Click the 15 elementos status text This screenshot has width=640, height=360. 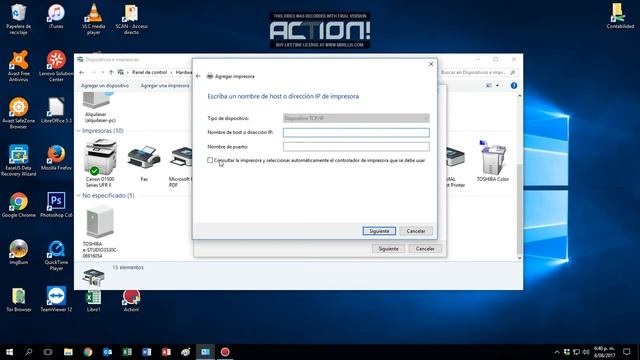(128, 267)
